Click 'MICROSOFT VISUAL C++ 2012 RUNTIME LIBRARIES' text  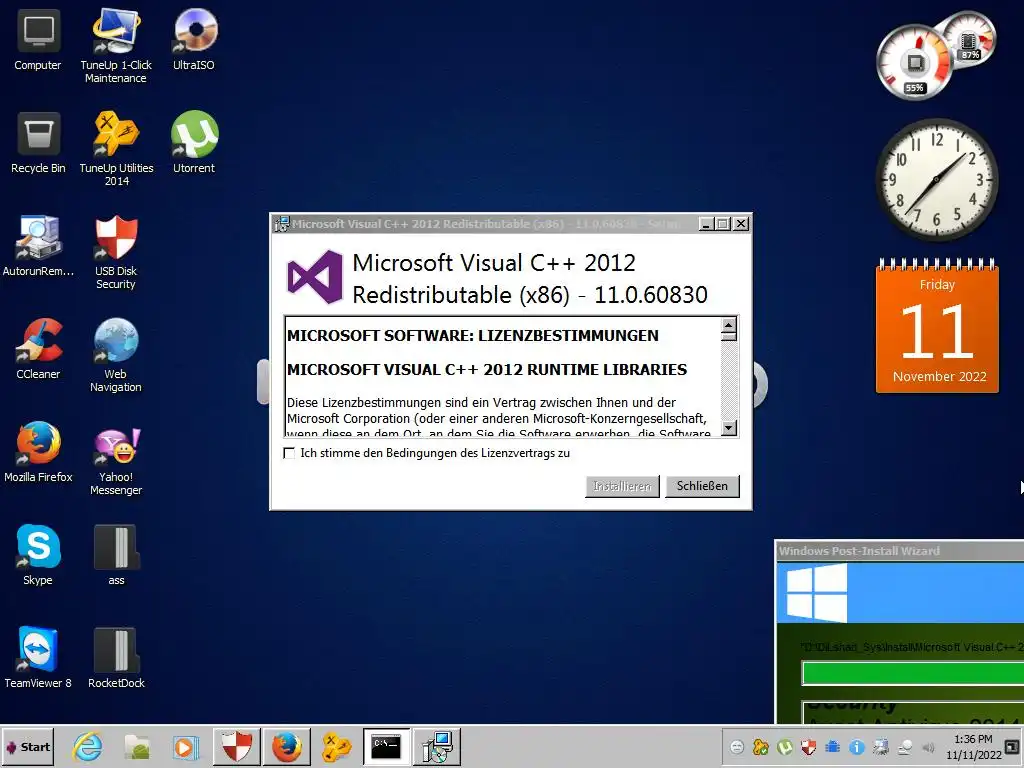487,369
